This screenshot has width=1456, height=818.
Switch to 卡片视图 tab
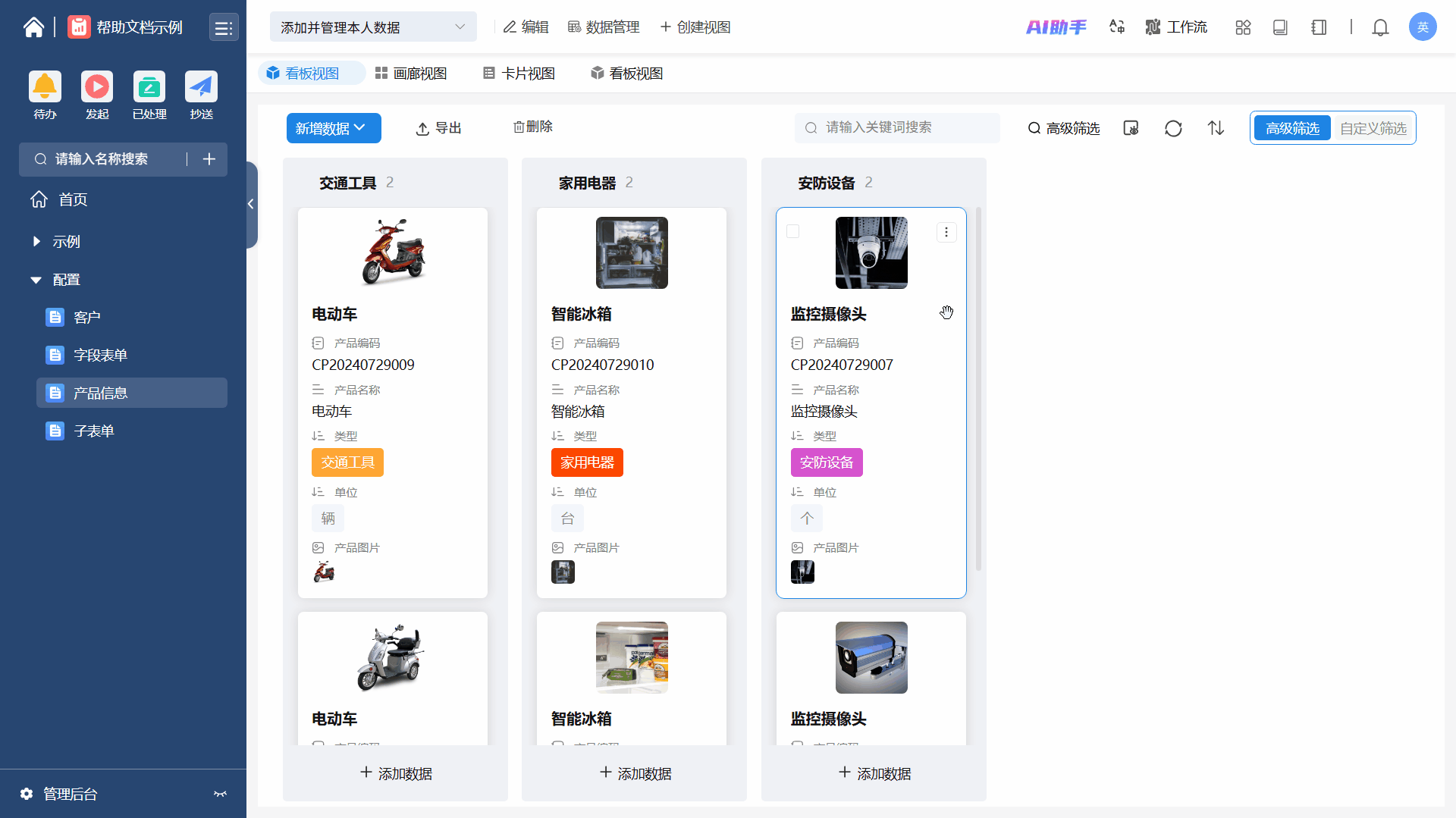(x=519, y=74)
